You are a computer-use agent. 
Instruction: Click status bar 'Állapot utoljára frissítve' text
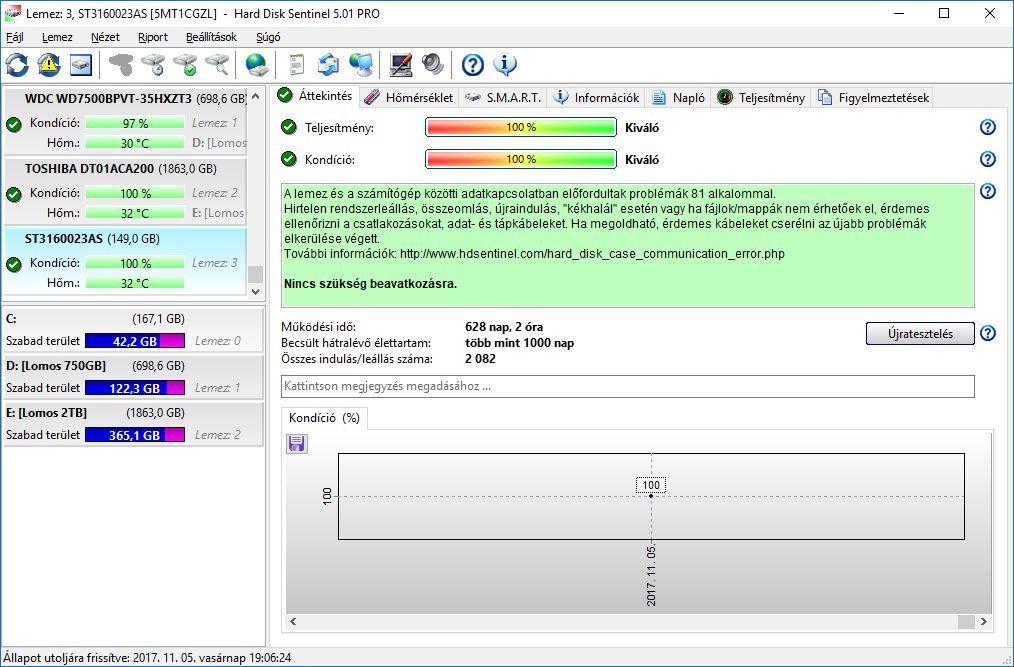[147, 657]
